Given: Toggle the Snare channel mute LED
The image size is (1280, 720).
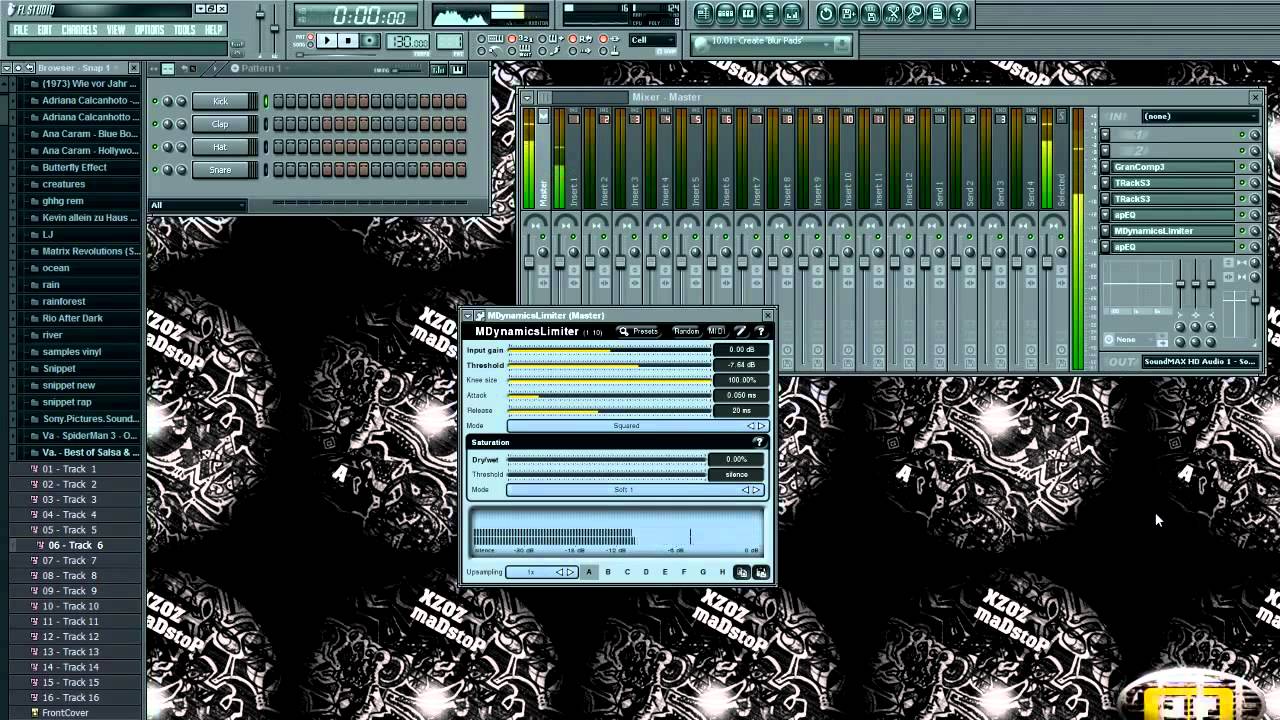Looking at the screenshot, I should (155, 170).
